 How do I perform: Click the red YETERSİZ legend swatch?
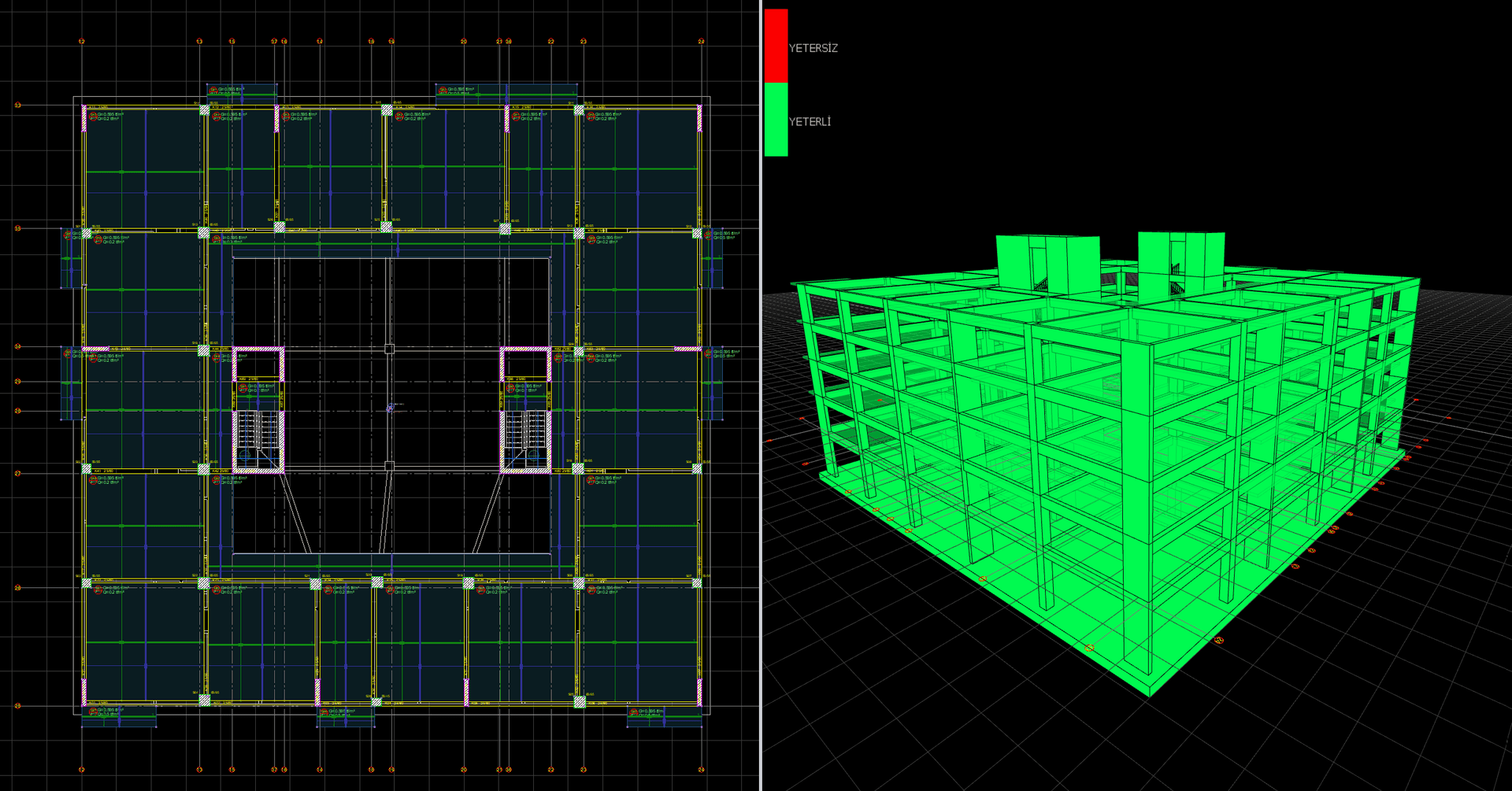(776, 46)
